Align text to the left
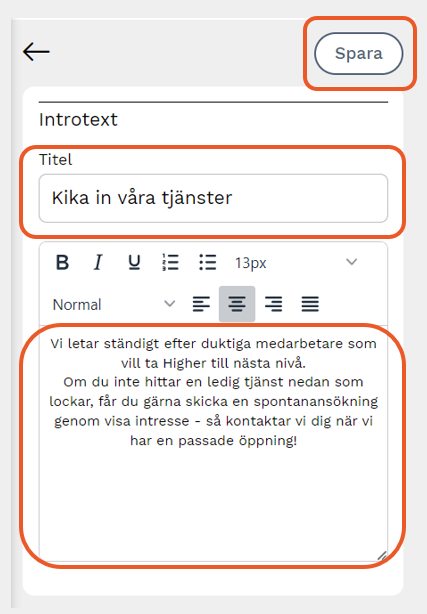 (201, 304)
